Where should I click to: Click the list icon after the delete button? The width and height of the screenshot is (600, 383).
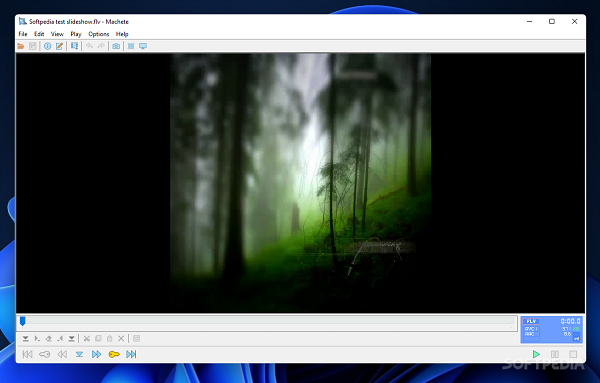[x=136, y=339]
